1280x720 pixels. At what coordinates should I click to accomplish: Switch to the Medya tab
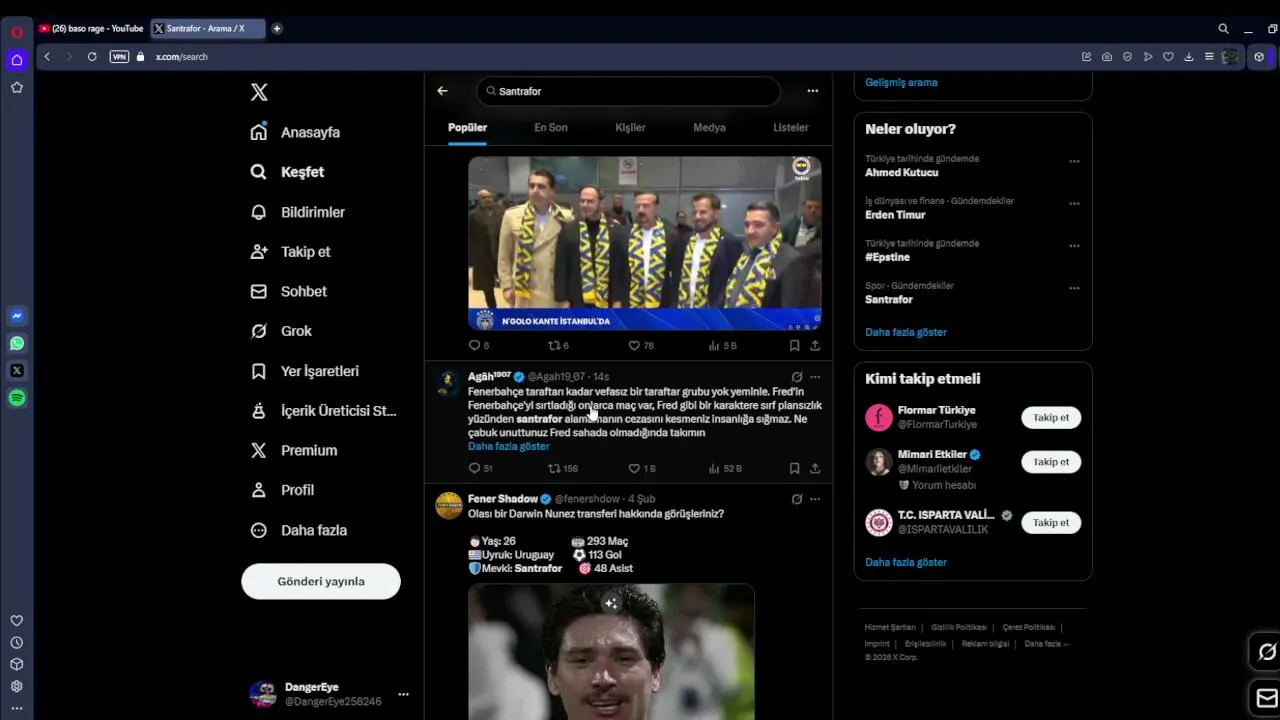pyautogui.click(x=709, y=127)
